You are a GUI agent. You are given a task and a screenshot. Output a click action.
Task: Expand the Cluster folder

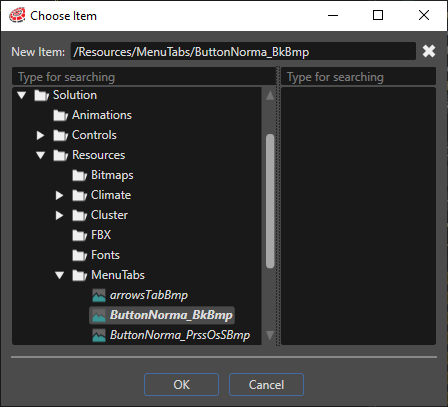coord(59,215)
